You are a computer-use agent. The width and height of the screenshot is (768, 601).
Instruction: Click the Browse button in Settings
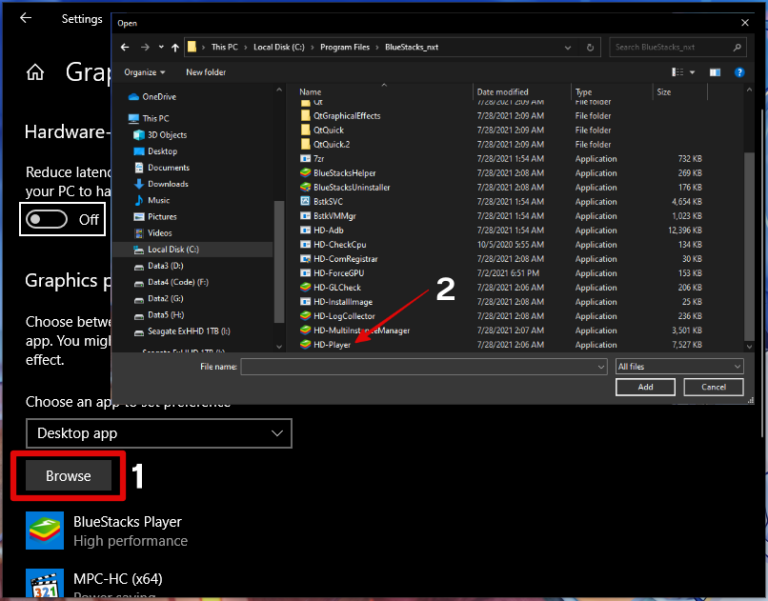[68, 476]
